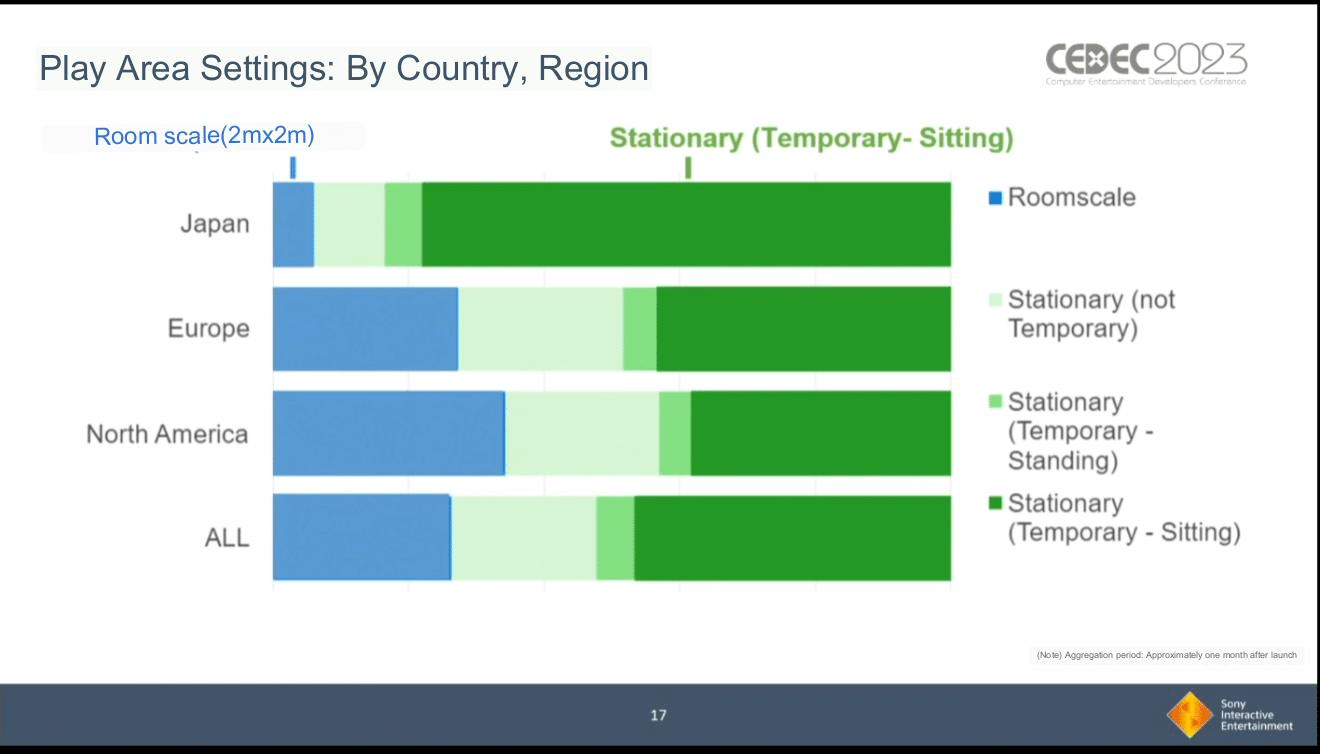Click Europe's blue Roomscale bar segment
1320x754 pixels.
[x=366, y=329]
